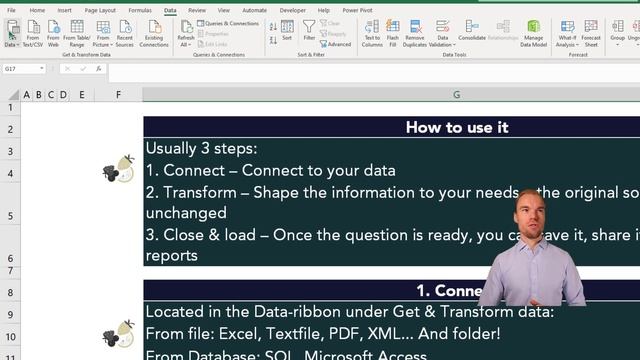Image resolution: width=640 pixels, height=360 pixels.
Task: Switch to the Review tab
Action: 197,10
